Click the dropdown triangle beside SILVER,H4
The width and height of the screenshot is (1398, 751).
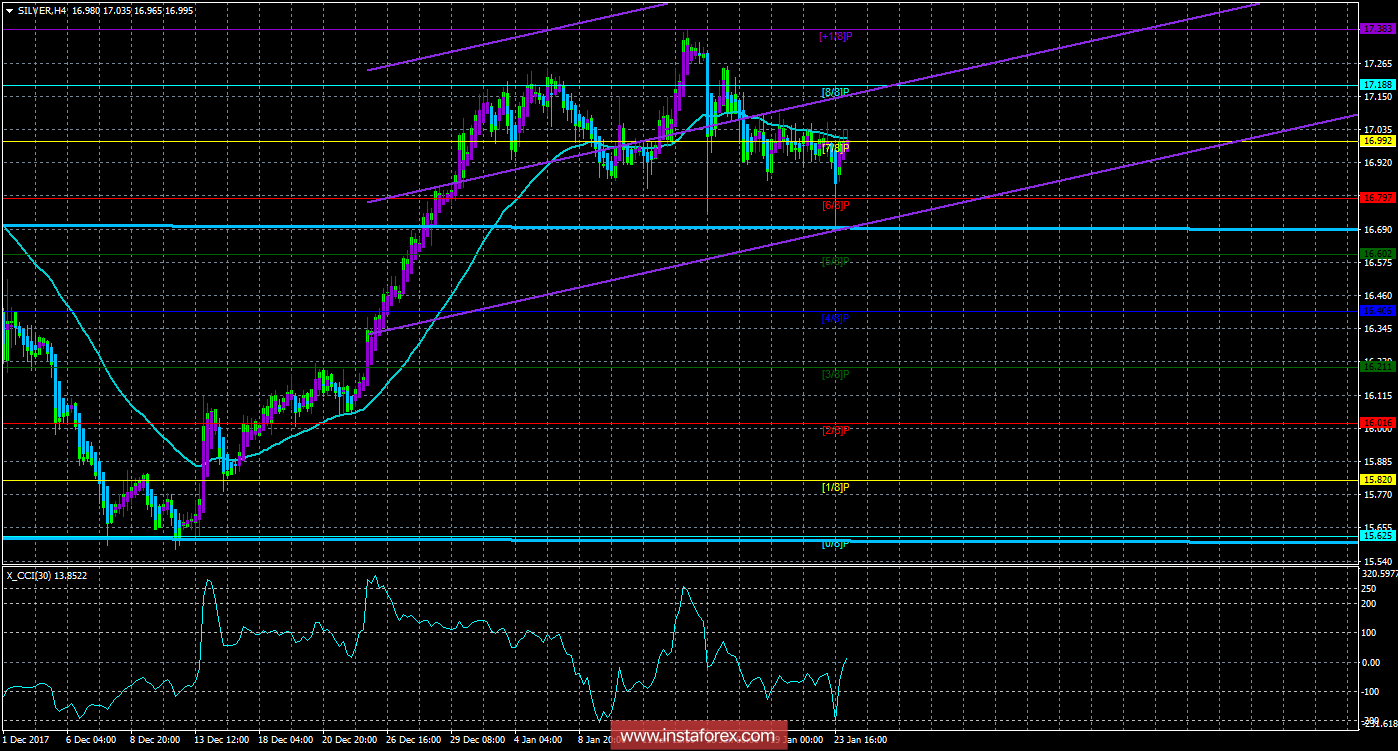pos(8,9)
